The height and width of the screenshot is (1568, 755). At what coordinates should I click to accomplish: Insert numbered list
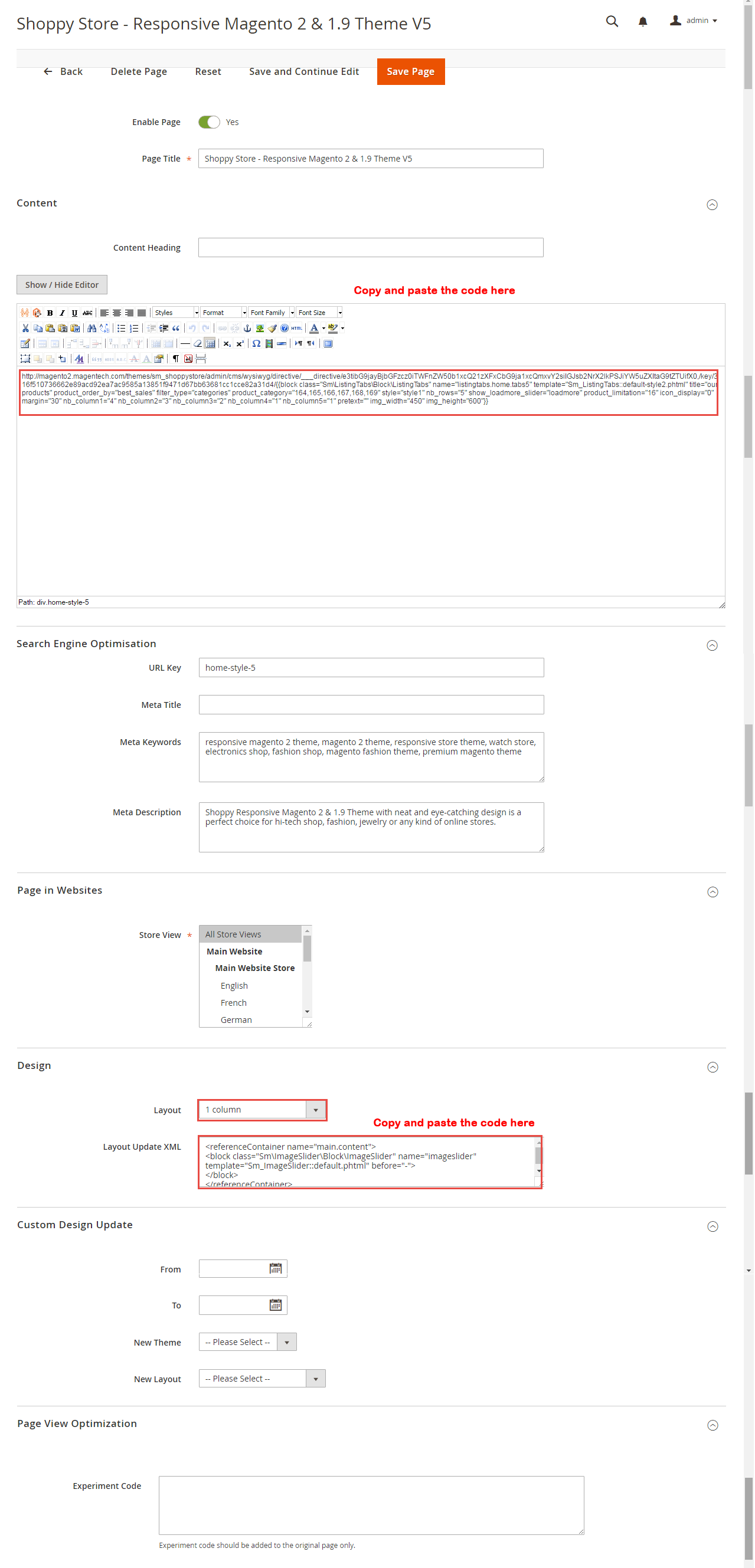tap(135, 329)
